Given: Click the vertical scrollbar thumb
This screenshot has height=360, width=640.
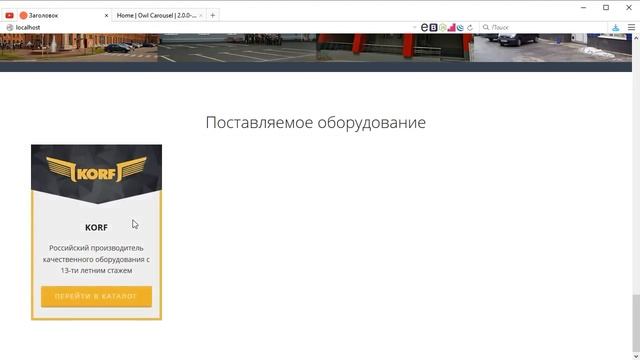Looking at the screenshot, I should 636,322.
